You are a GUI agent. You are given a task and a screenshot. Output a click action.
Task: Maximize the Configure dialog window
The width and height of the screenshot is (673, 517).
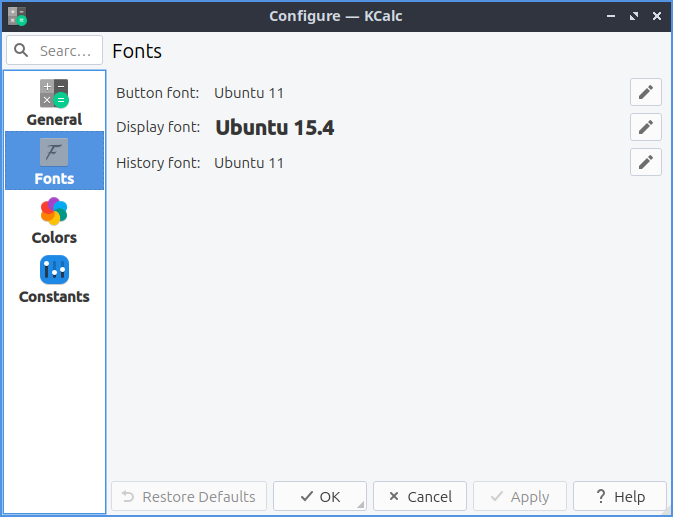(x=633, y=16)
